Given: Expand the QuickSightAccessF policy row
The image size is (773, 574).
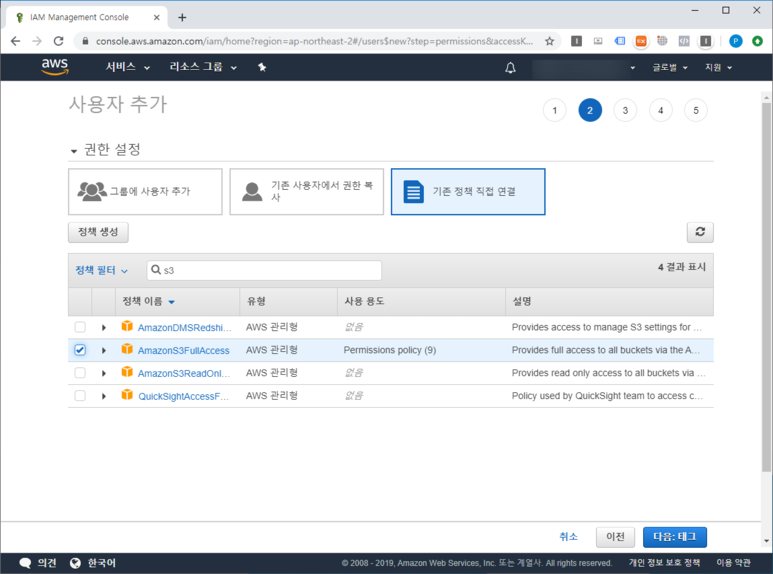Looking at the screenshot, I should (x=104, y=396).
